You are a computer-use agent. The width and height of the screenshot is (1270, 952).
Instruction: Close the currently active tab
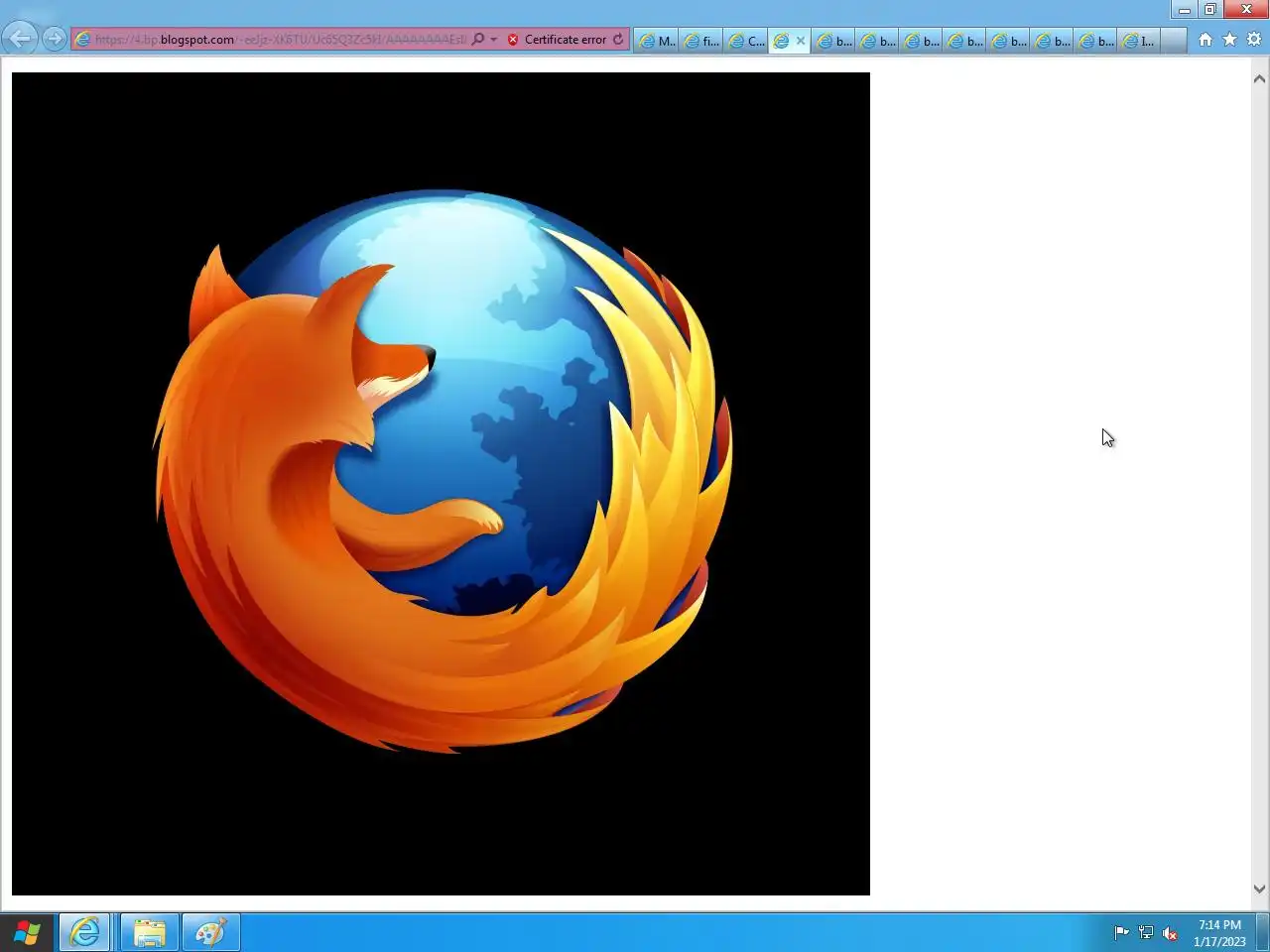801,41
